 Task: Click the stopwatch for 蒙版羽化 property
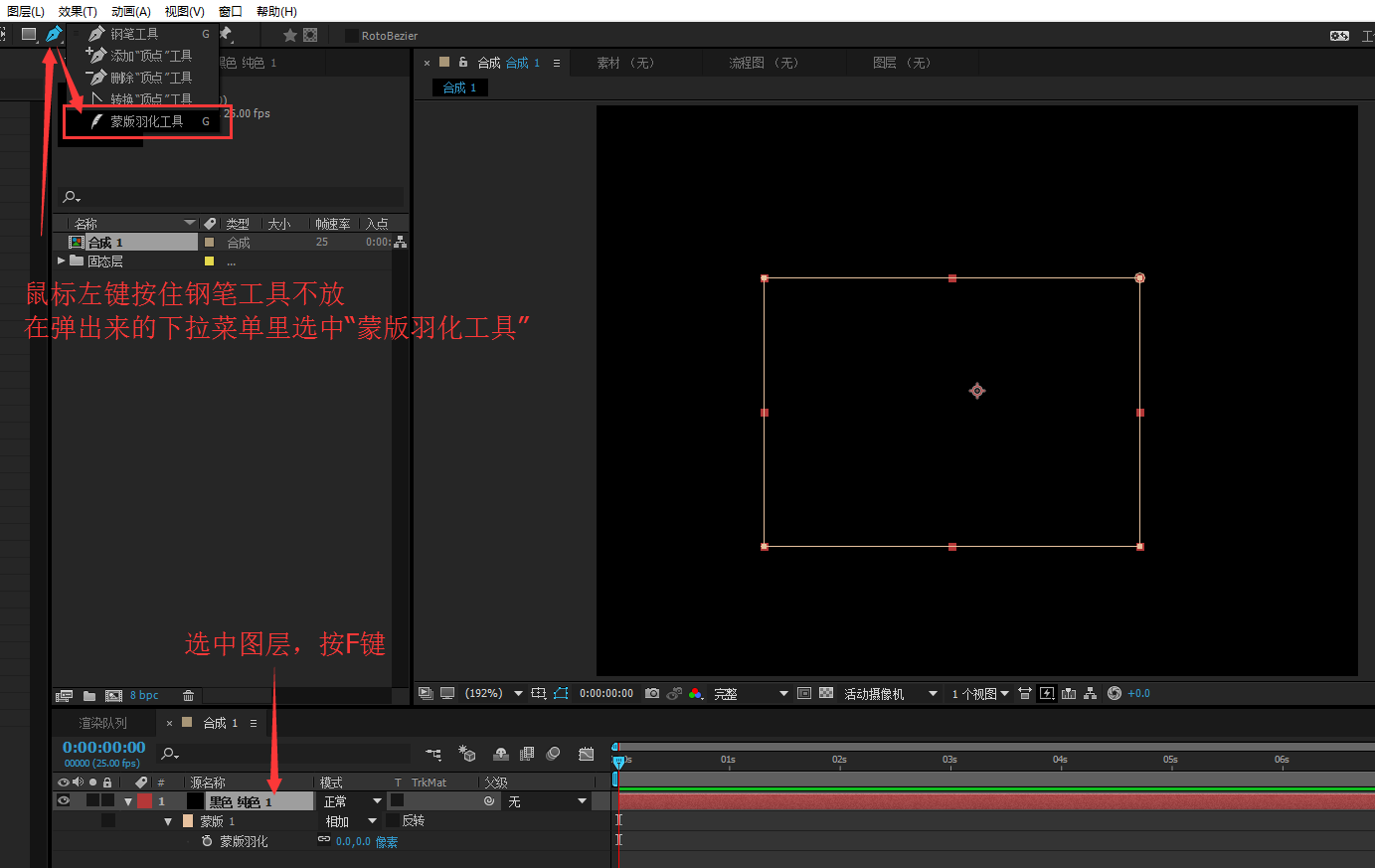point(207,841)
